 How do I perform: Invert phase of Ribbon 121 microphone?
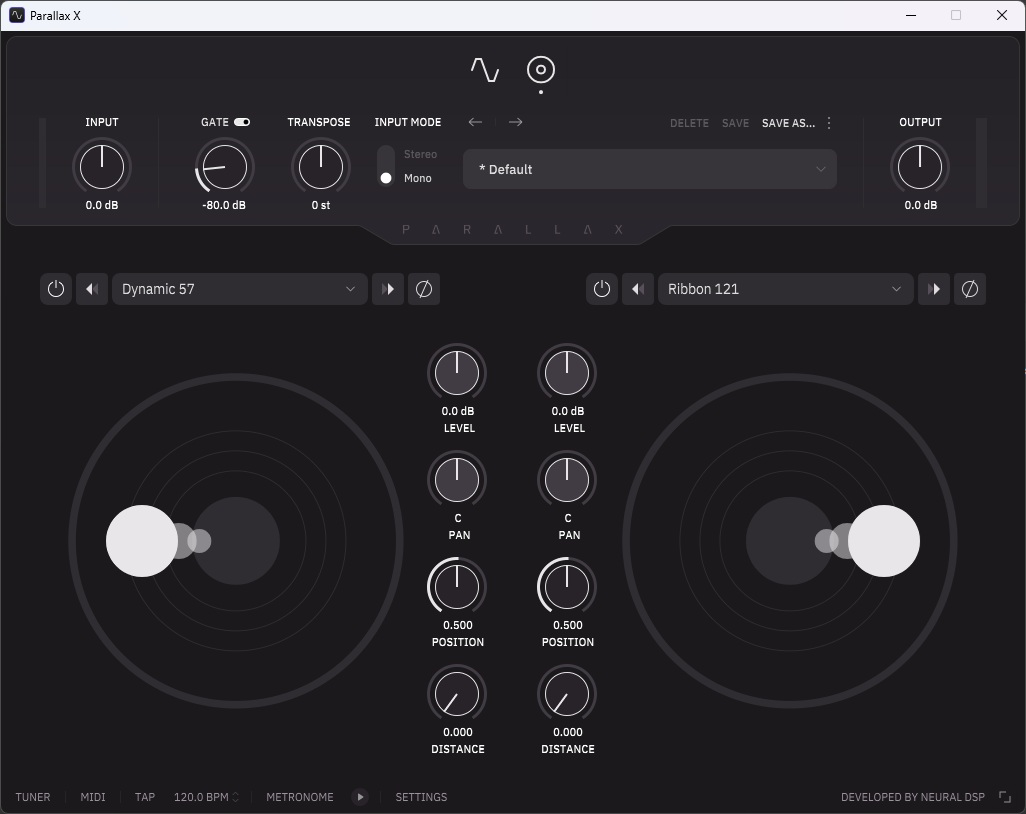pos(970,289)
